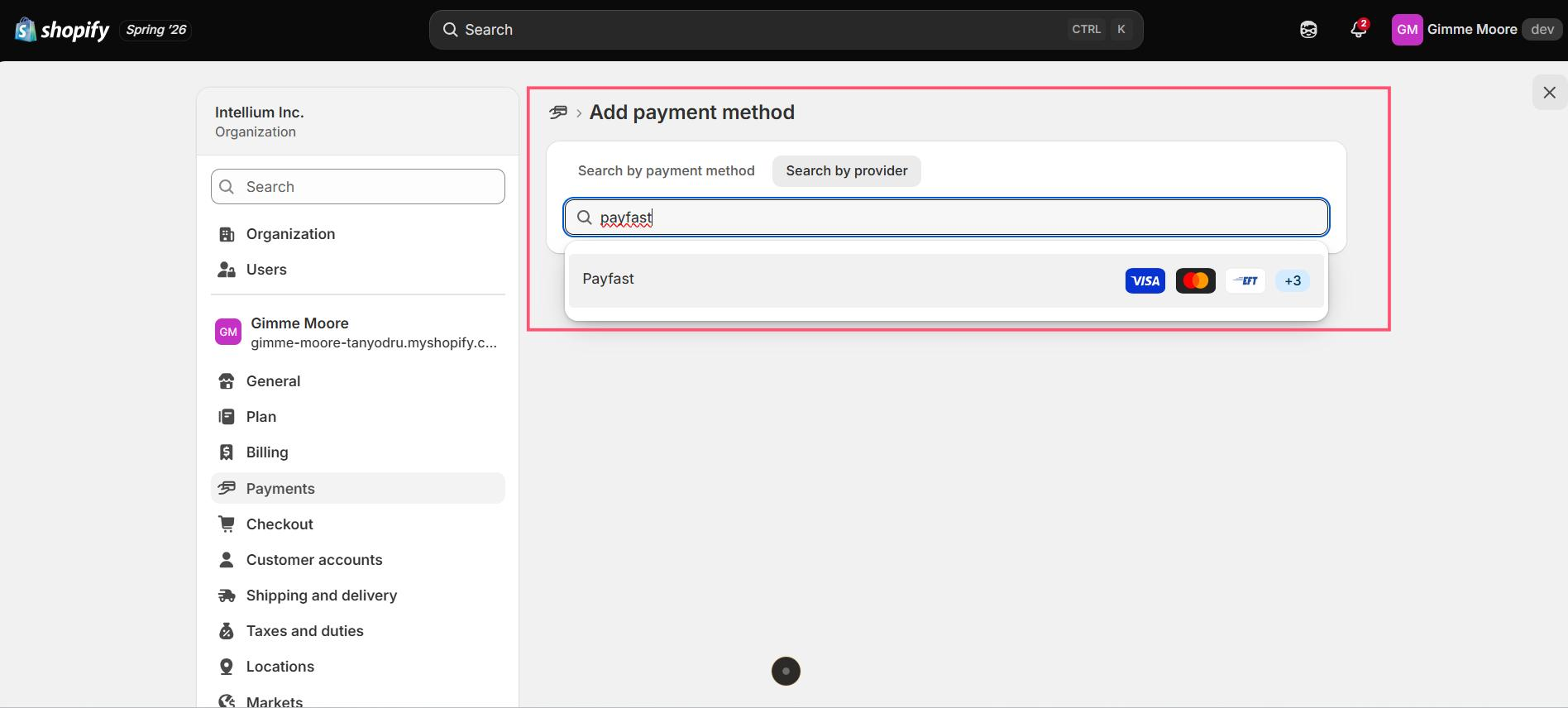The image size is (1568, 708).
Task: Click the magnifier icon in provider search
Action: 584,218
